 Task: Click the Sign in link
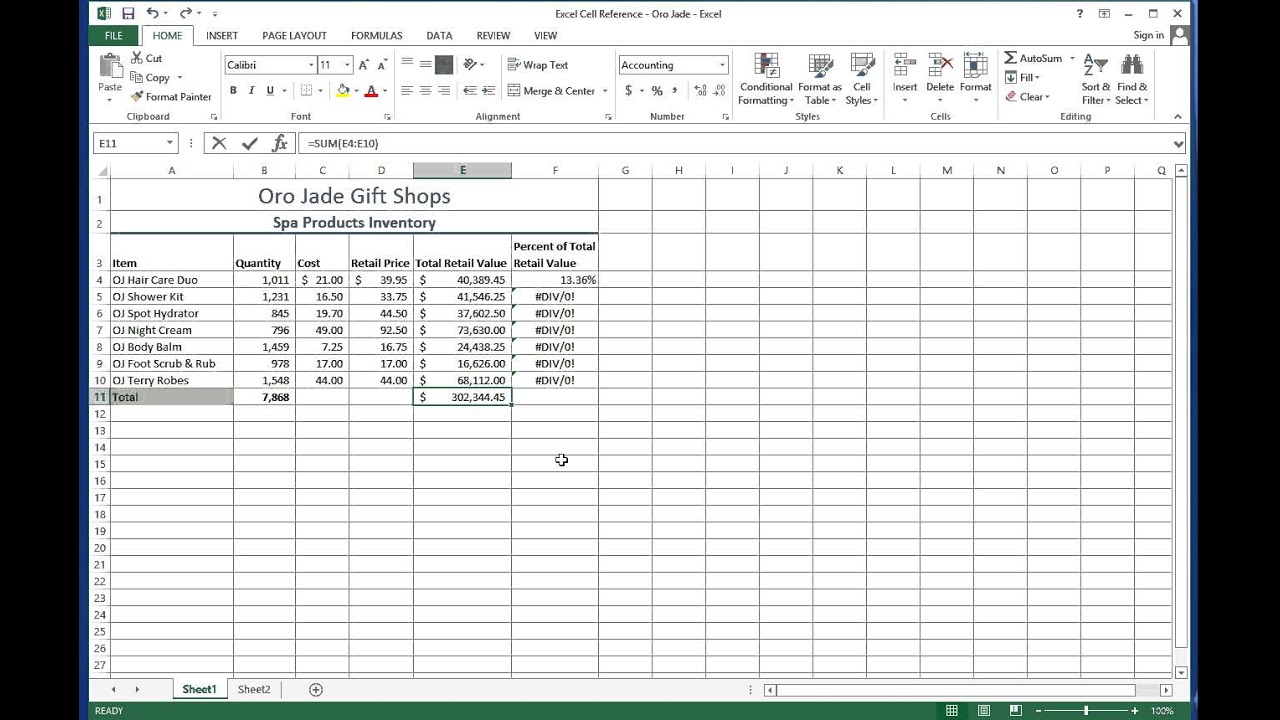pyautogui.click(x=1148, y=35)
